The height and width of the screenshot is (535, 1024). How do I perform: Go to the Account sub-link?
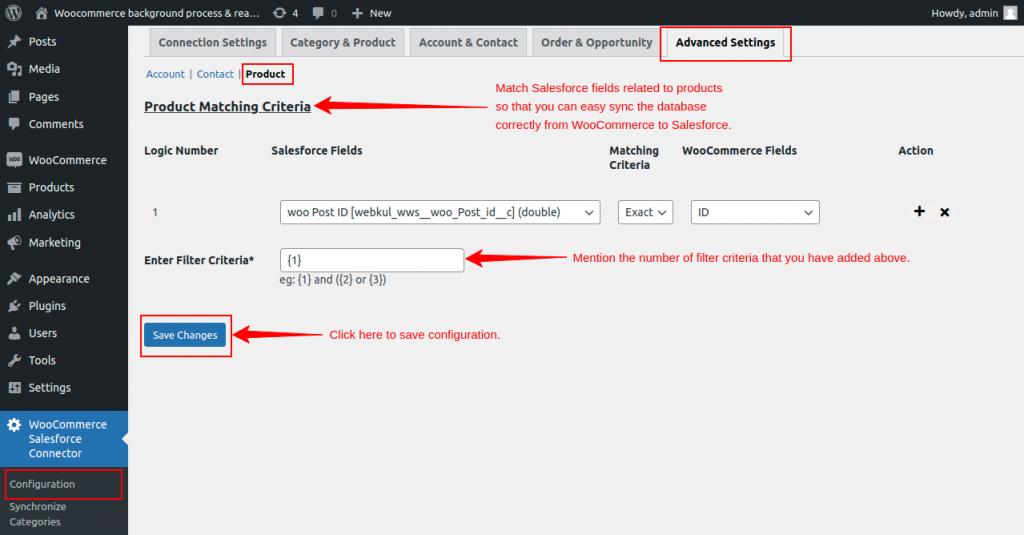(x=165, y=74)
